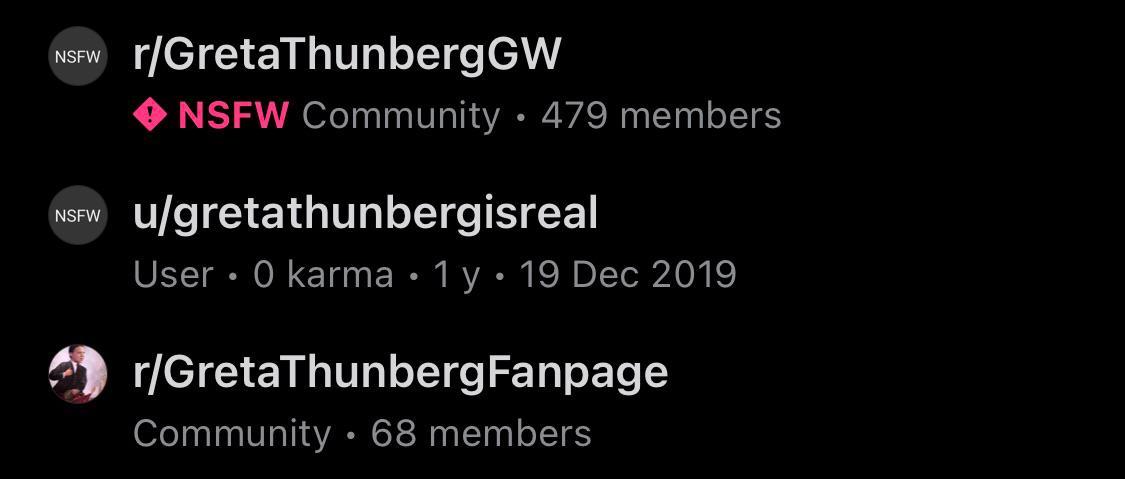
Task: Tap the first search result row
Action: [562, 82]
